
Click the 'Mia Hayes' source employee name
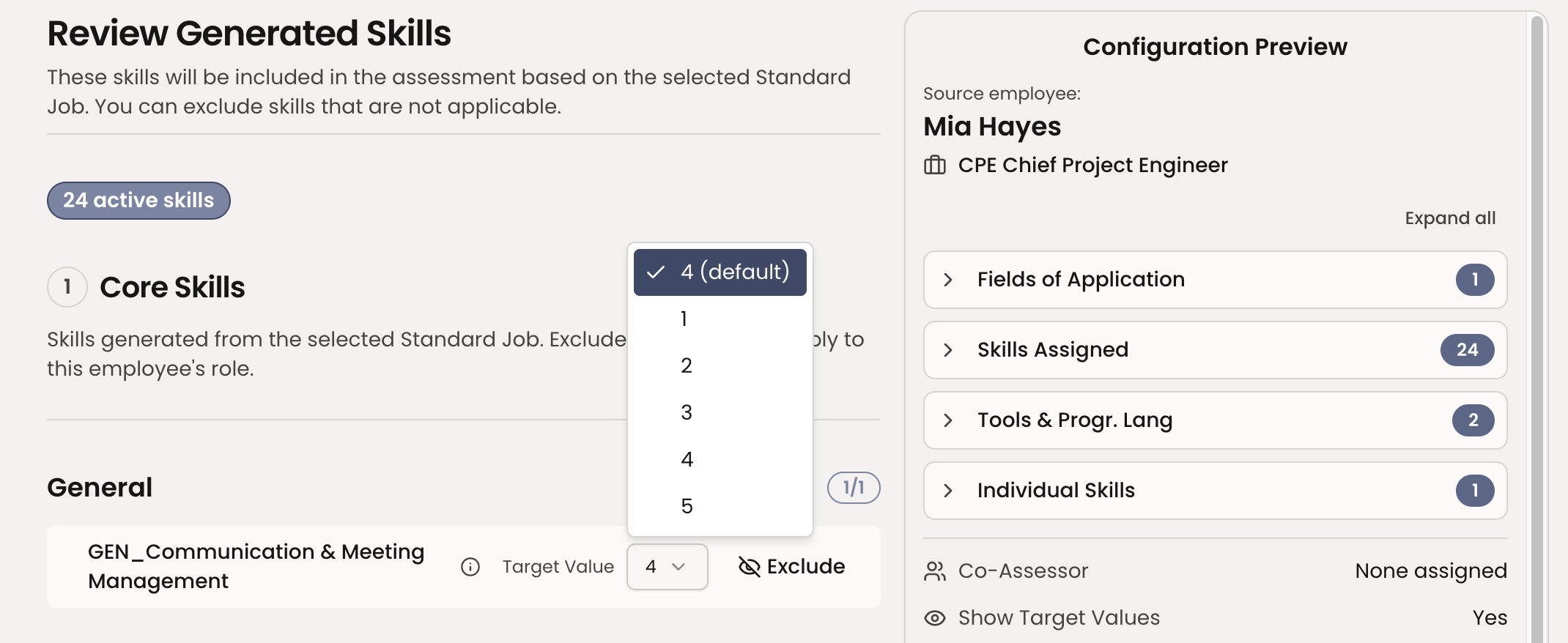point(992,127)
